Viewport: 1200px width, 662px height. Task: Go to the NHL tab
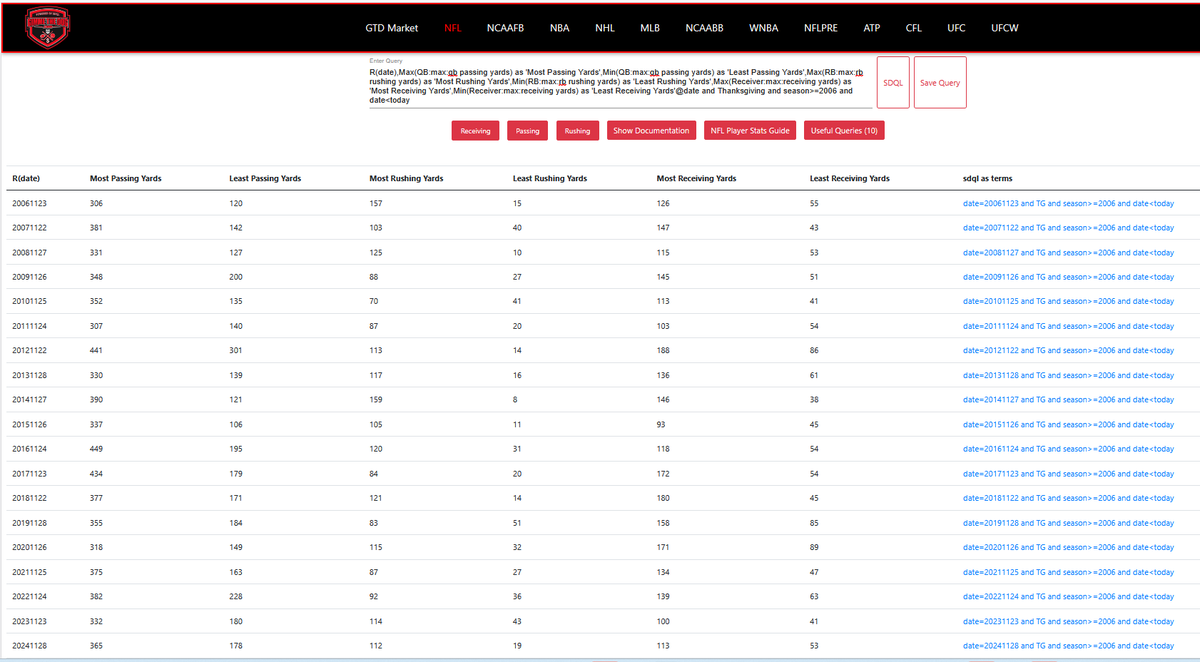click(605, 28)
